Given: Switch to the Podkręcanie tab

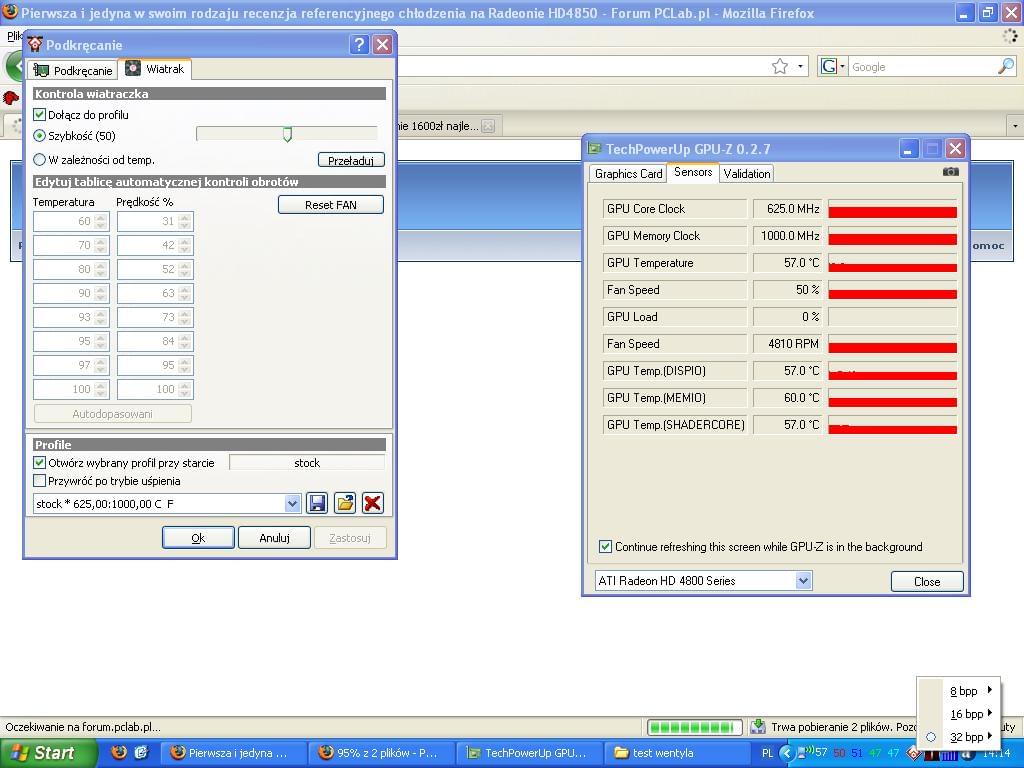Looking at the screenshot, I should (73, 70).
